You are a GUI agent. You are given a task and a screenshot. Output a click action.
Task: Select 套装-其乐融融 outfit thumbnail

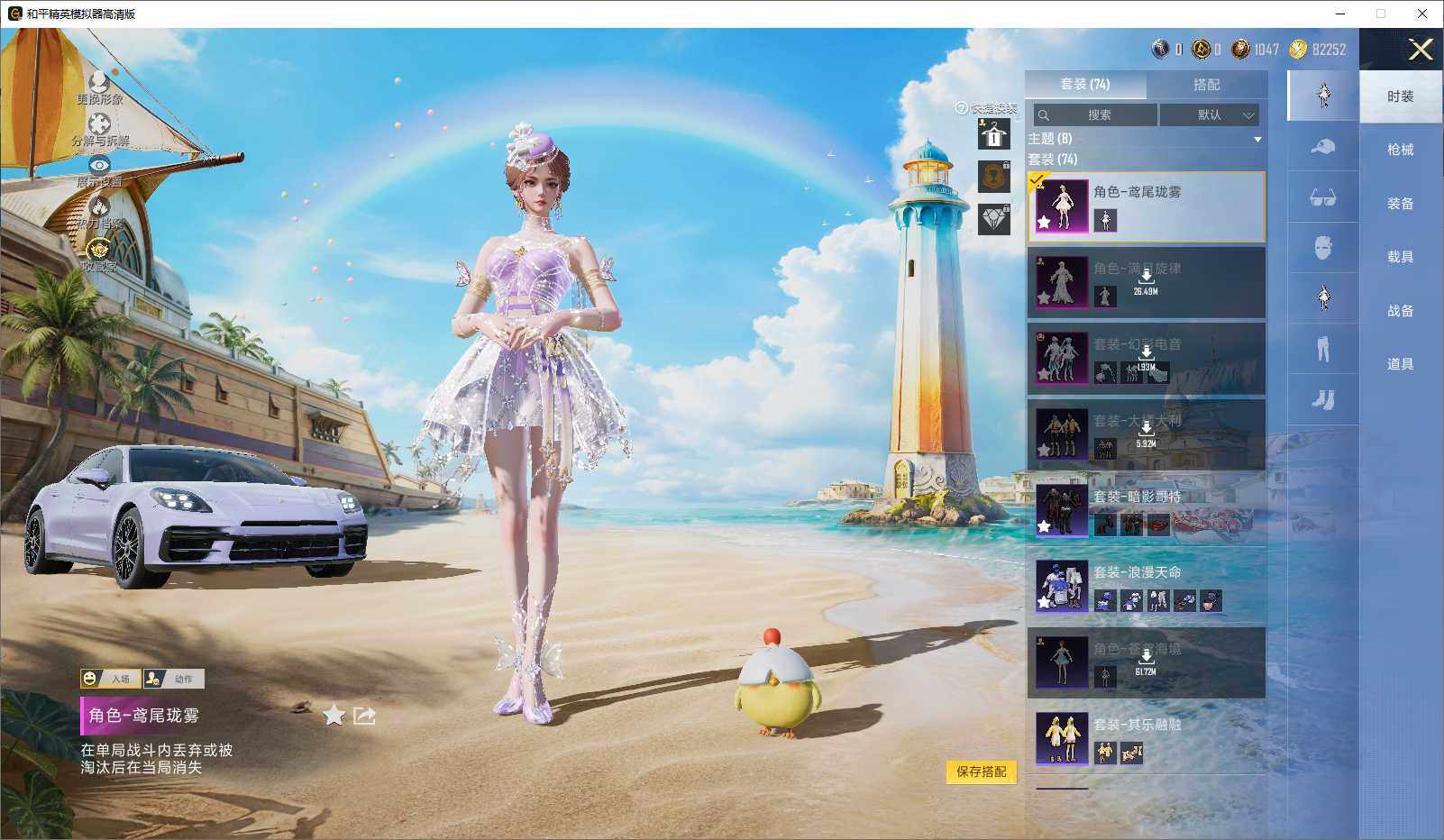(1062, 738)
